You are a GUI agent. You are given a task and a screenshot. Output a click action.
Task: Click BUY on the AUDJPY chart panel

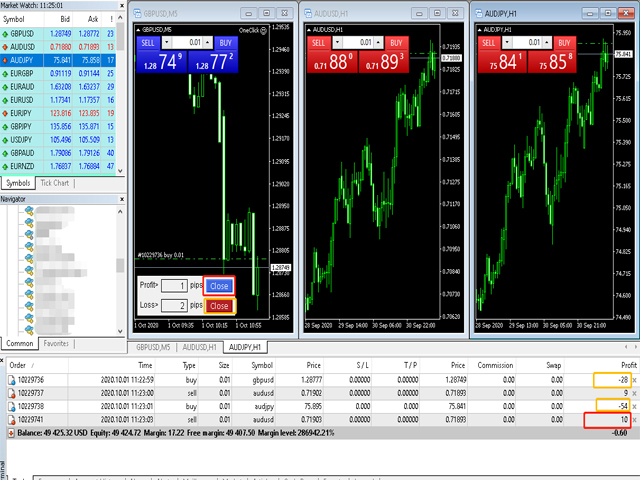564,43
